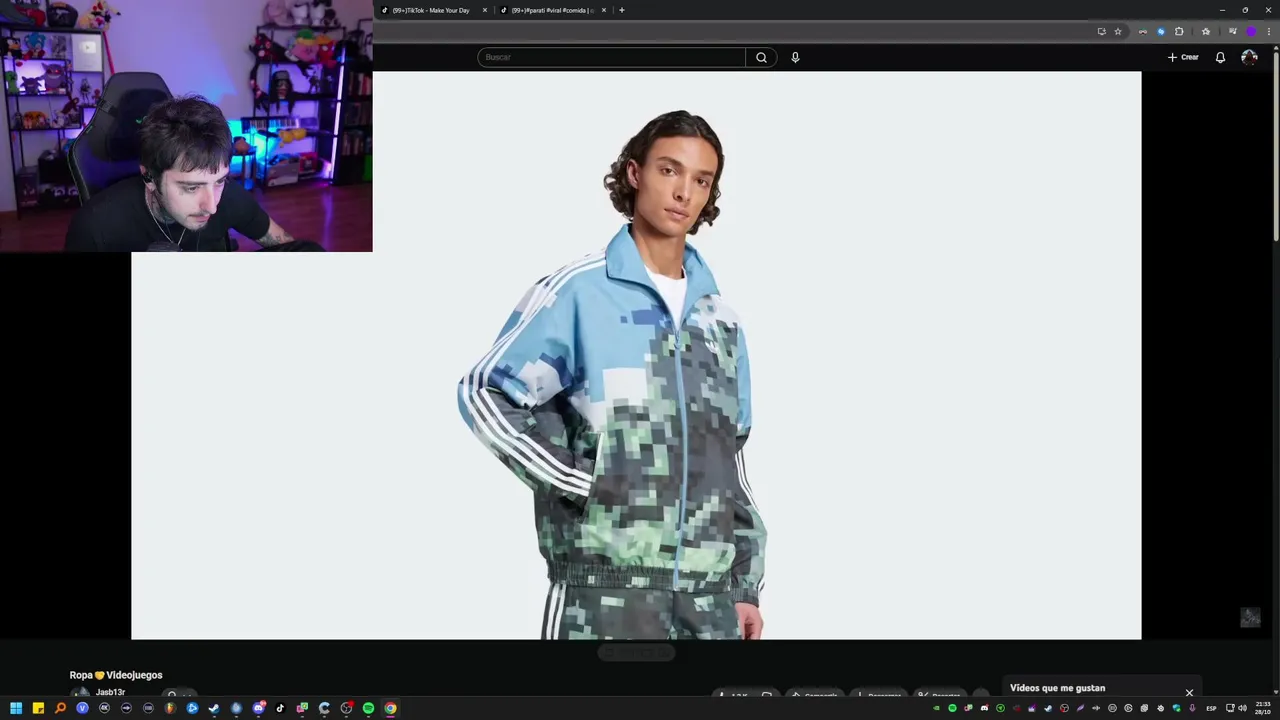1280x720 pixels.
Task: Click the Discord icon in system tray
Action: pyautogui.click(x=984, y=708)
